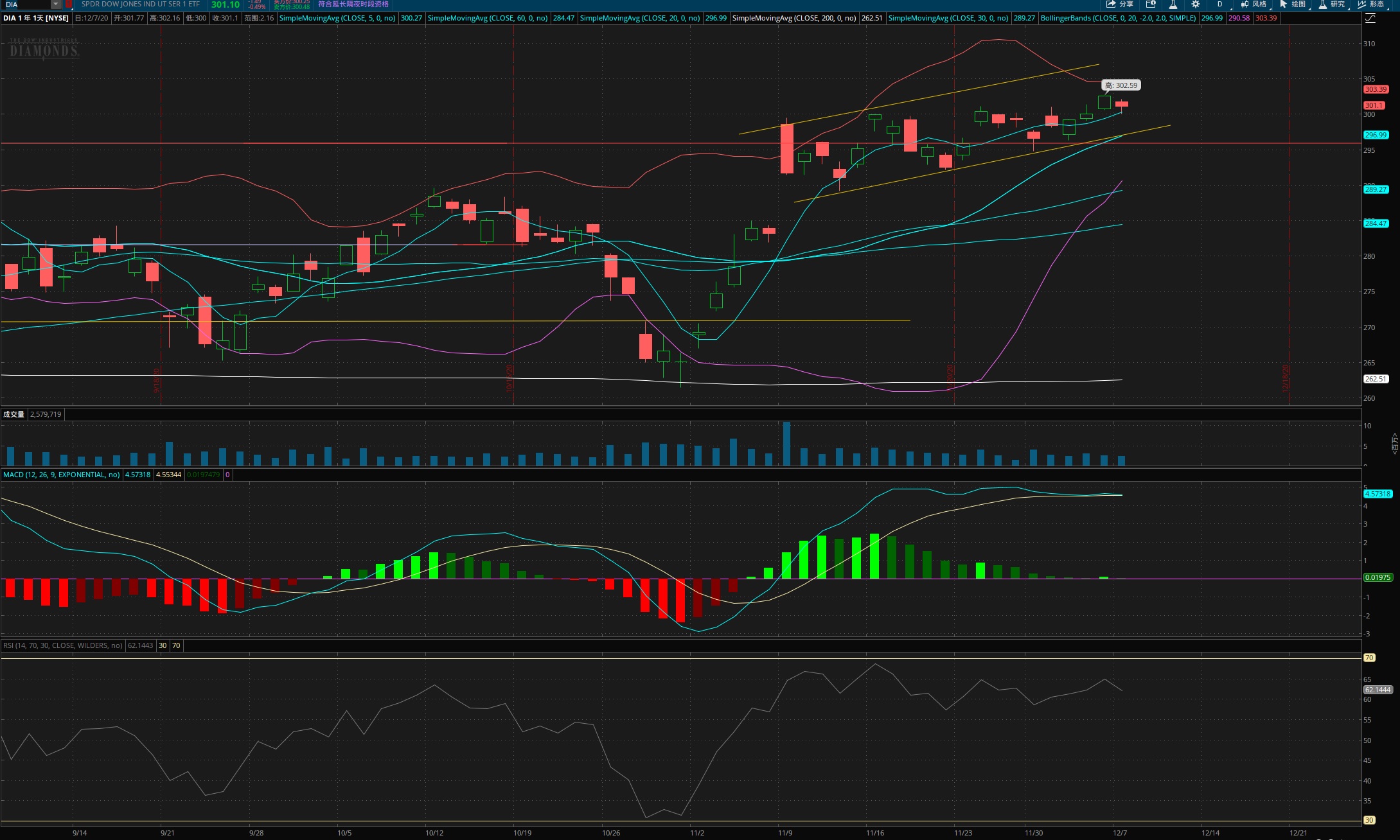This screenshot has width=1400, height=840.
Task: Click the 4.57318 MACD axis bubble
Action: [x=1378, y=494]
